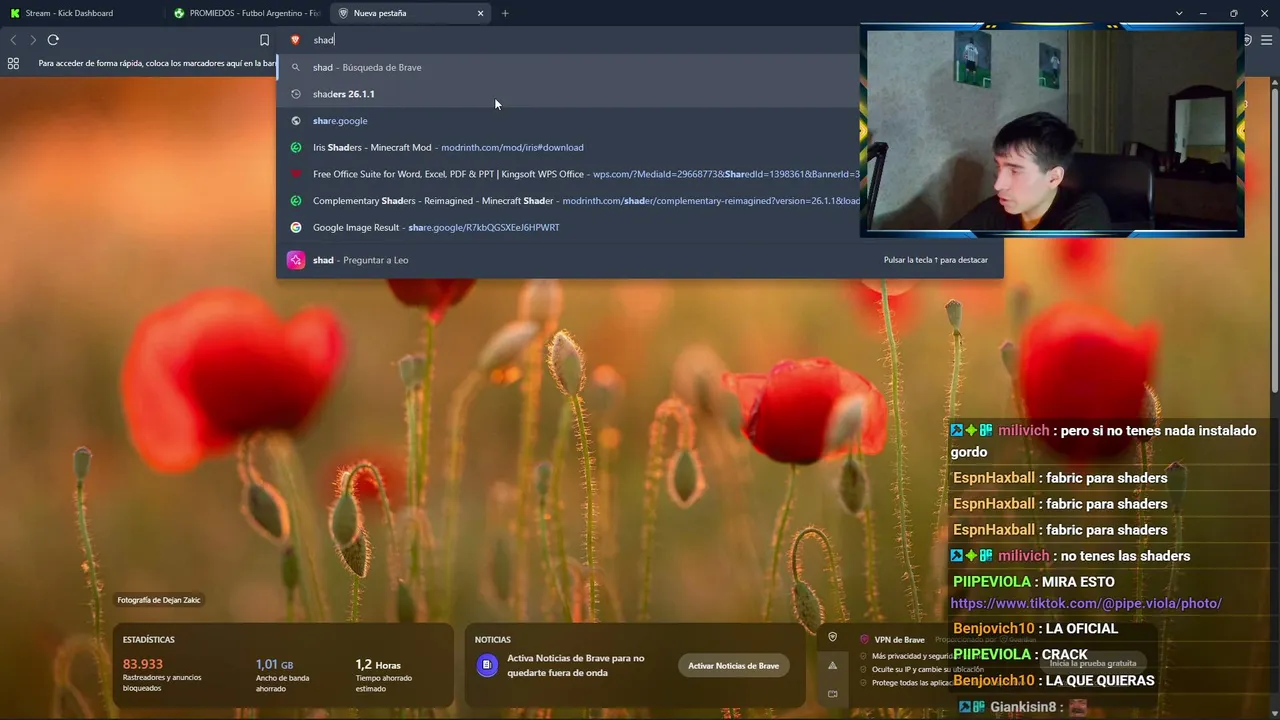Screen dimensions: 1280x720
Task: Click the search magnifier icon beside 'shad'
Action: (295, 67)
